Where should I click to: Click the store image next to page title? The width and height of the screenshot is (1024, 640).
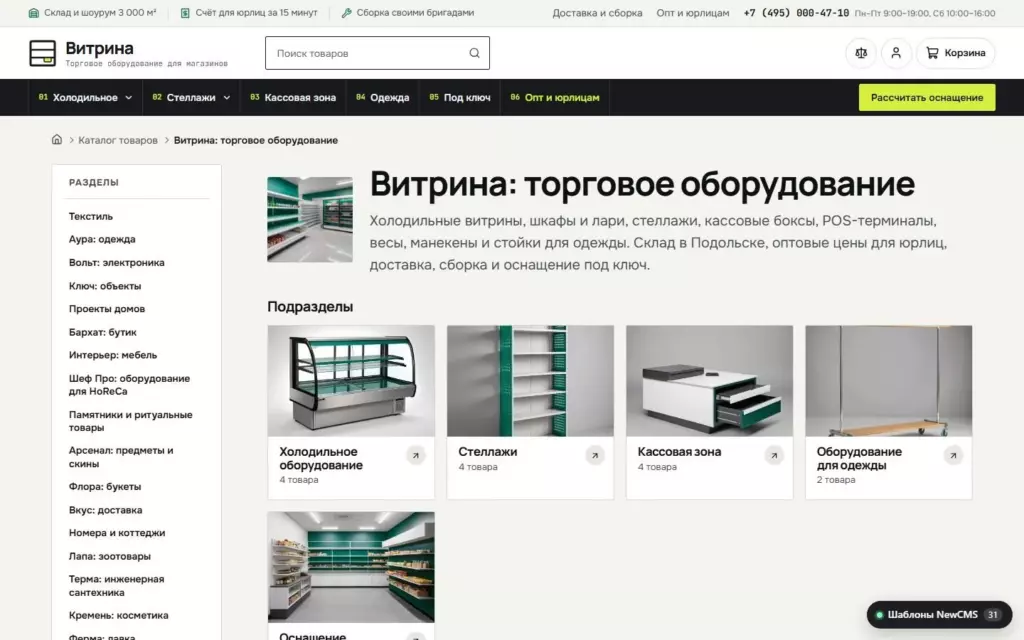[x=310, y=219]
